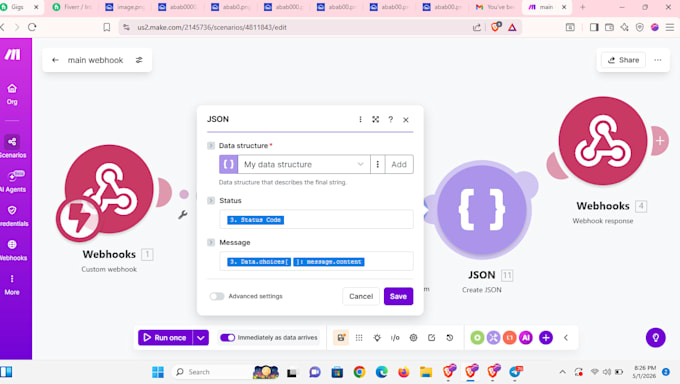680x384 pixels.
Task: Open the more options ellipsis beside Share
Action: (658, 60)
